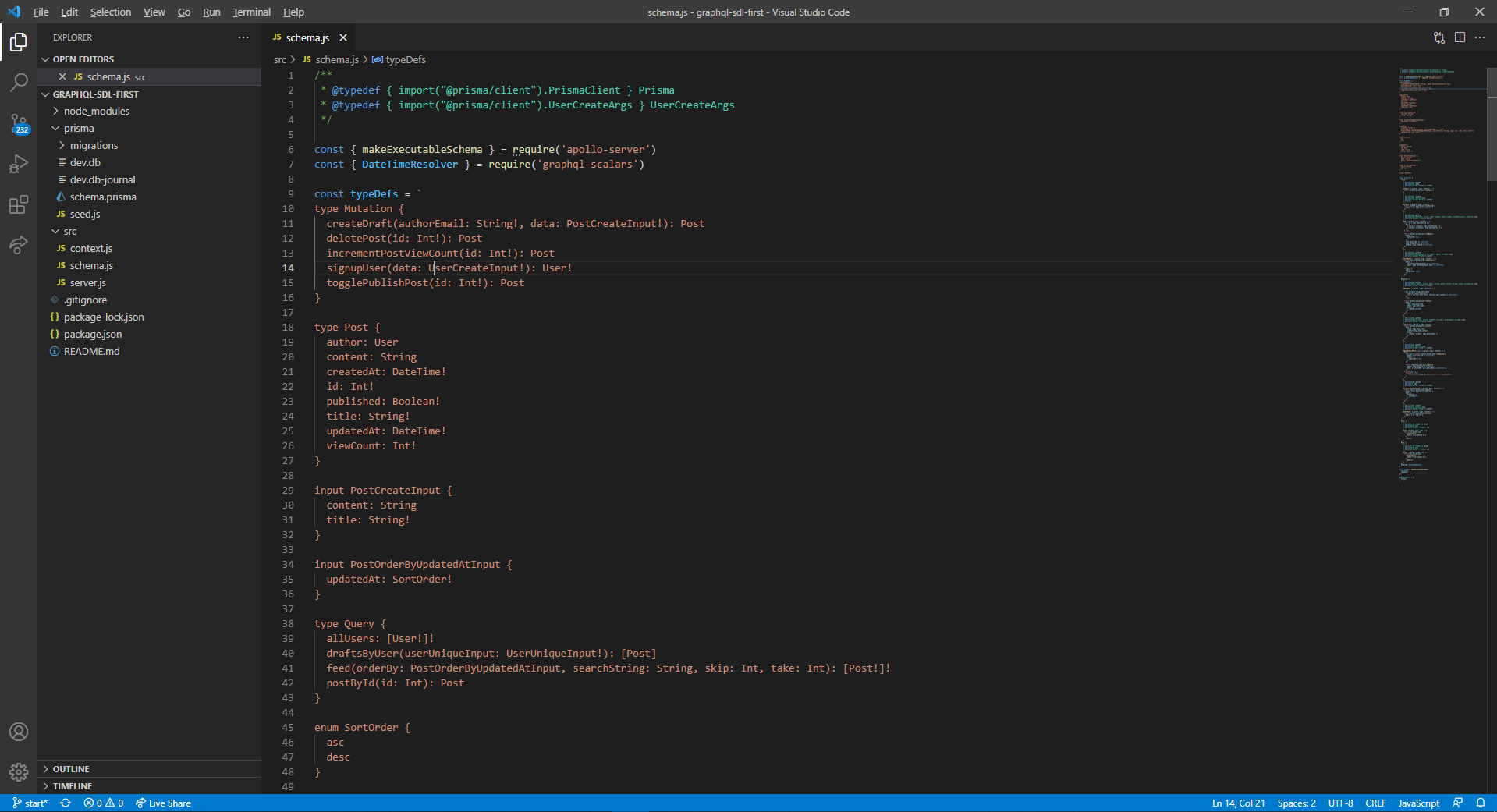Open the File menu
This screenshot has width=1497, height=812.
coord(41,12)
